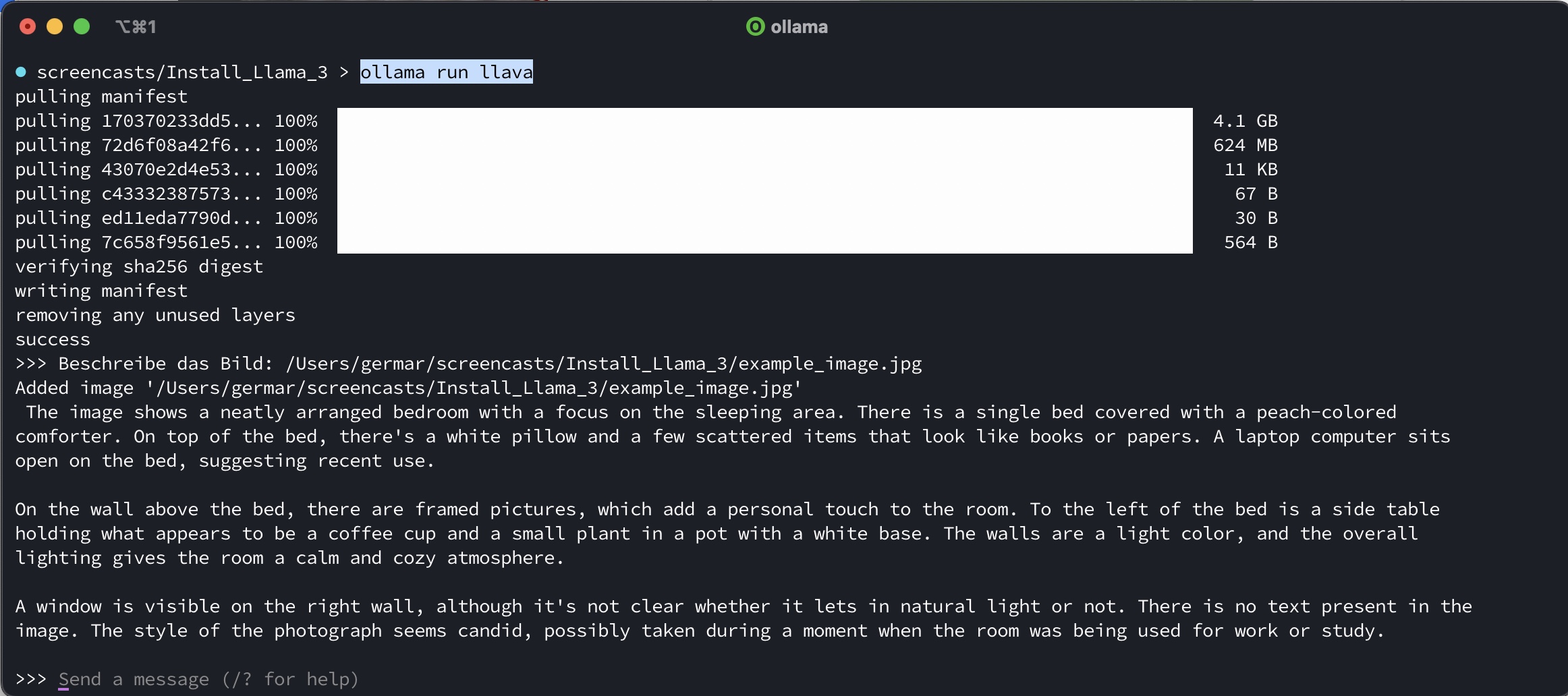Click the green ollama icon in the title bar

[755, 27]
